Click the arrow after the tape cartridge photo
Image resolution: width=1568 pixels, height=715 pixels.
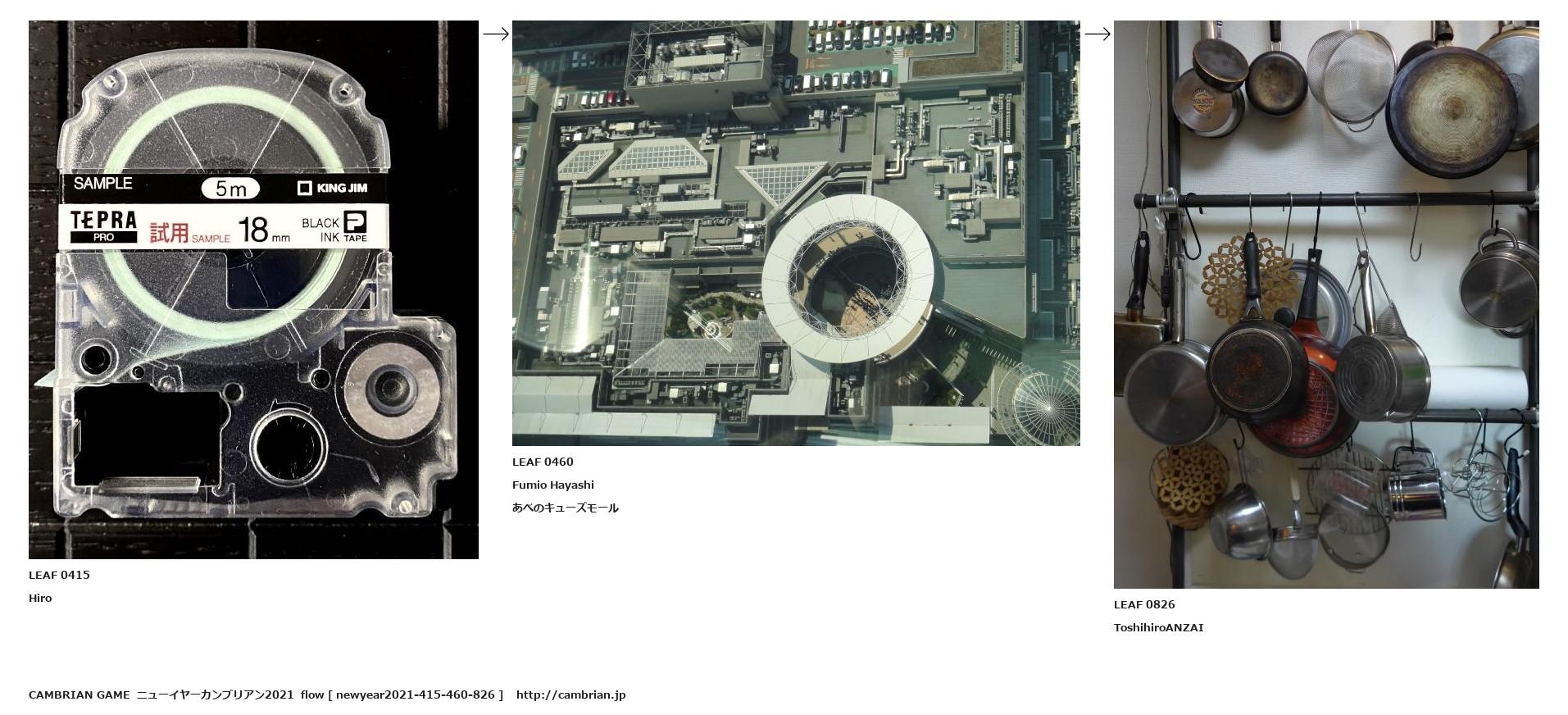[495, 34]
